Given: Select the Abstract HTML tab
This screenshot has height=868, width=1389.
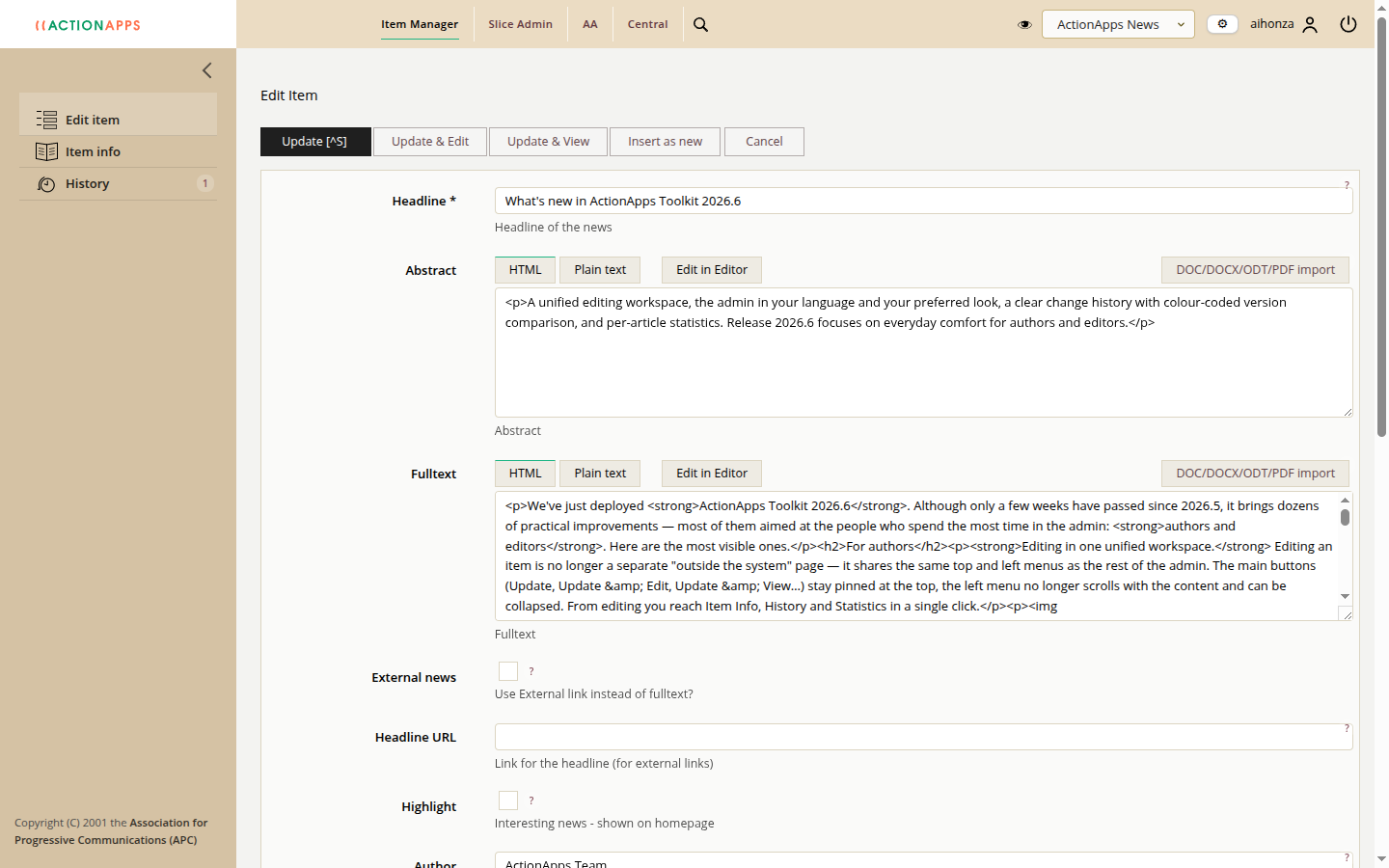Looking at the screenshot, I should (x=526, y=270).
